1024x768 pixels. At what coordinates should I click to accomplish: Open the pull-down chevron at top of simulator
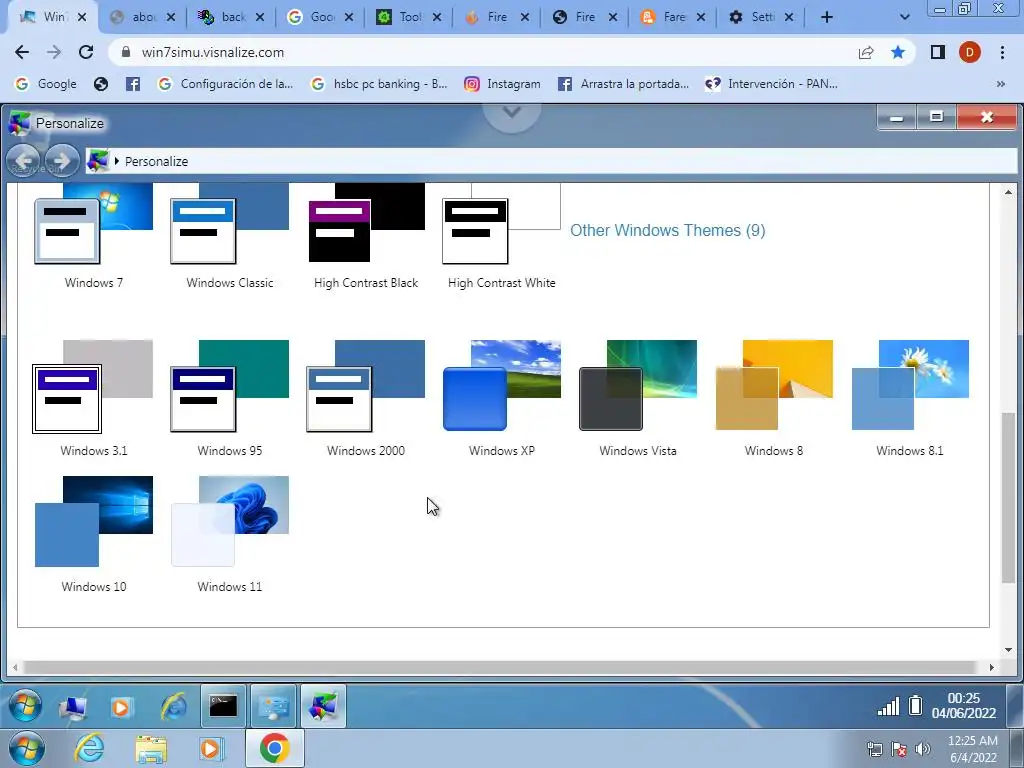(511, 112)
